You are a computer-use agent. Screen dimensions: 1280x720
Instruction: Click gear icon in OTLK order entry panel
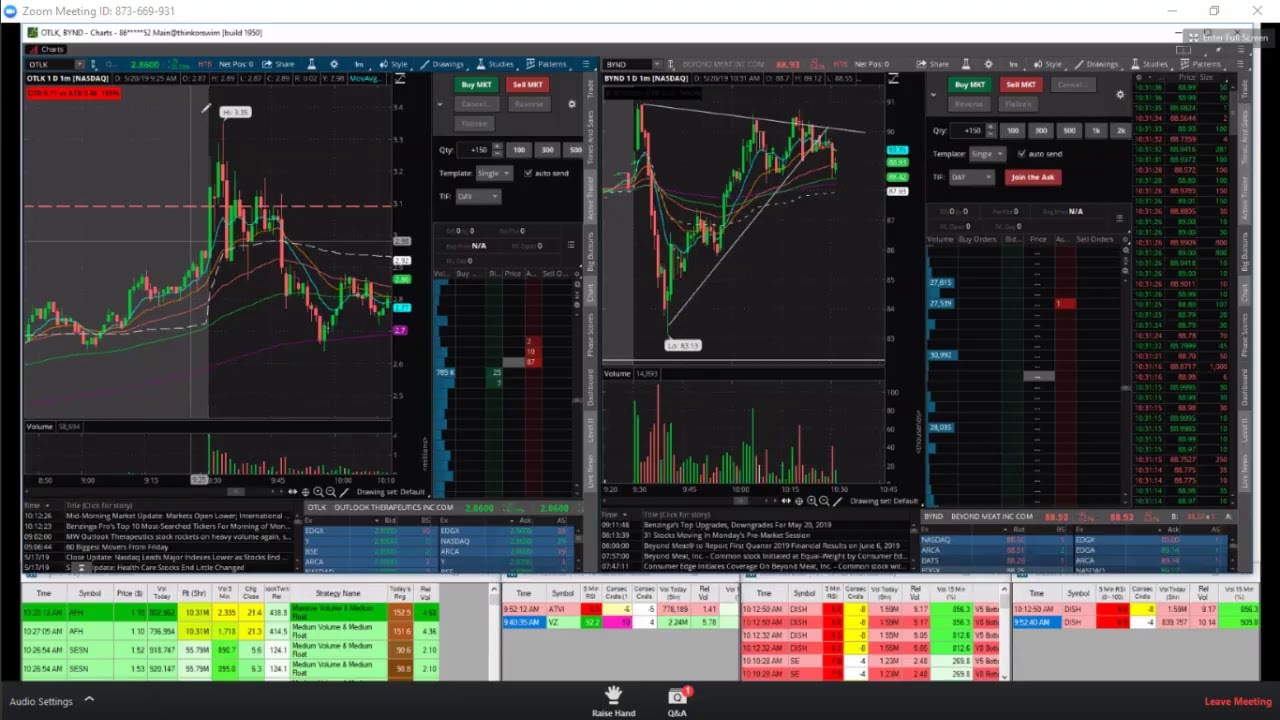(572, 104)
